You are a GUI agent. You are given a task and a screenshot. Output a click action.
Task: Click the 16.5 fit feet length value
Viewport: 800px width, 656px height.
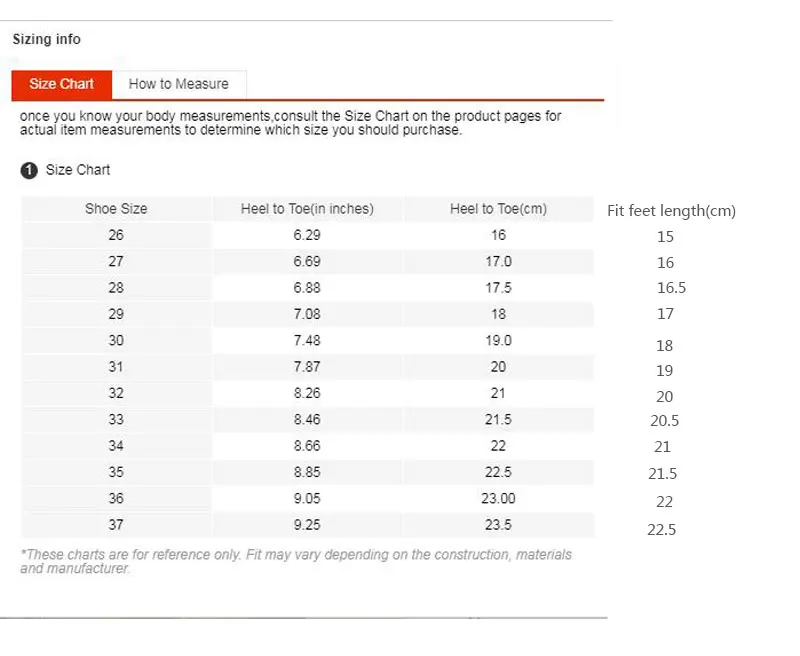(x=669, y=288)
